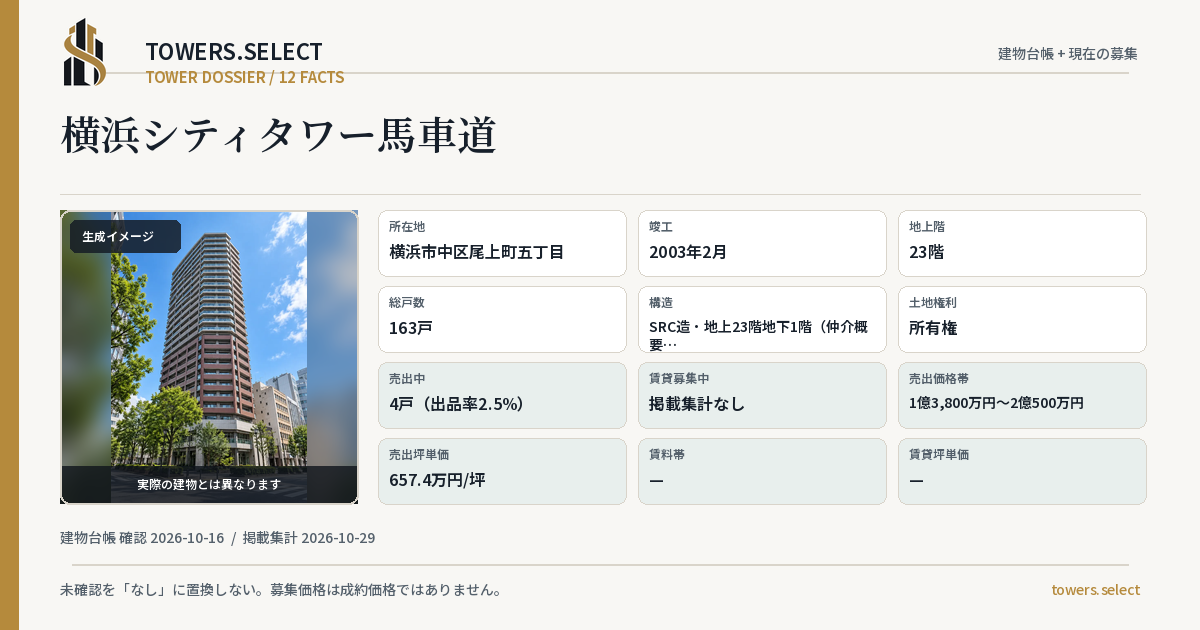The image size is (1200, 630).
Task: Select the 土地権利 value 所有権
Action: (x=935, y=328)
